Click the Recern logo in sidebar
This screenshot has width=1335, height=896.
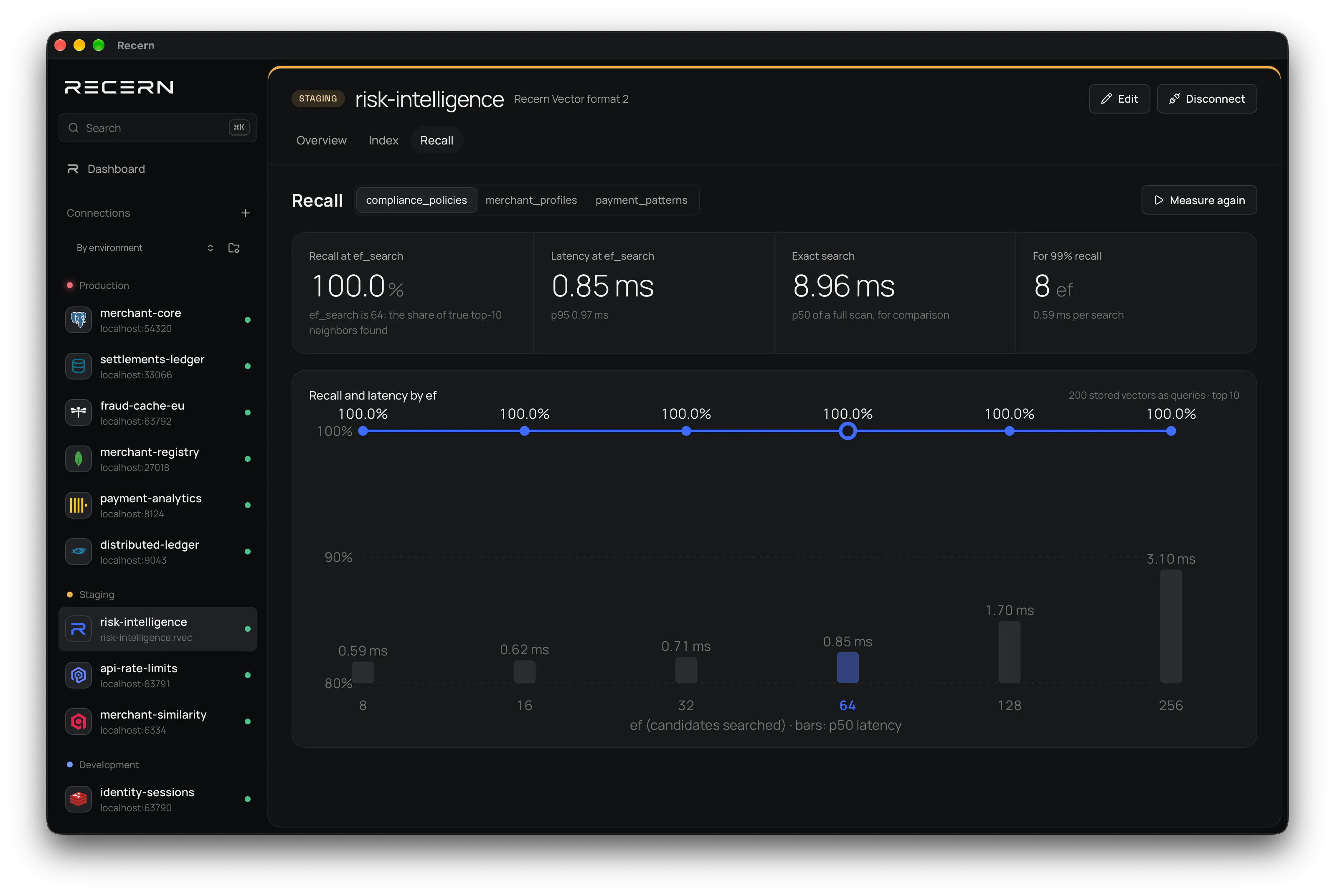point(119,87)
